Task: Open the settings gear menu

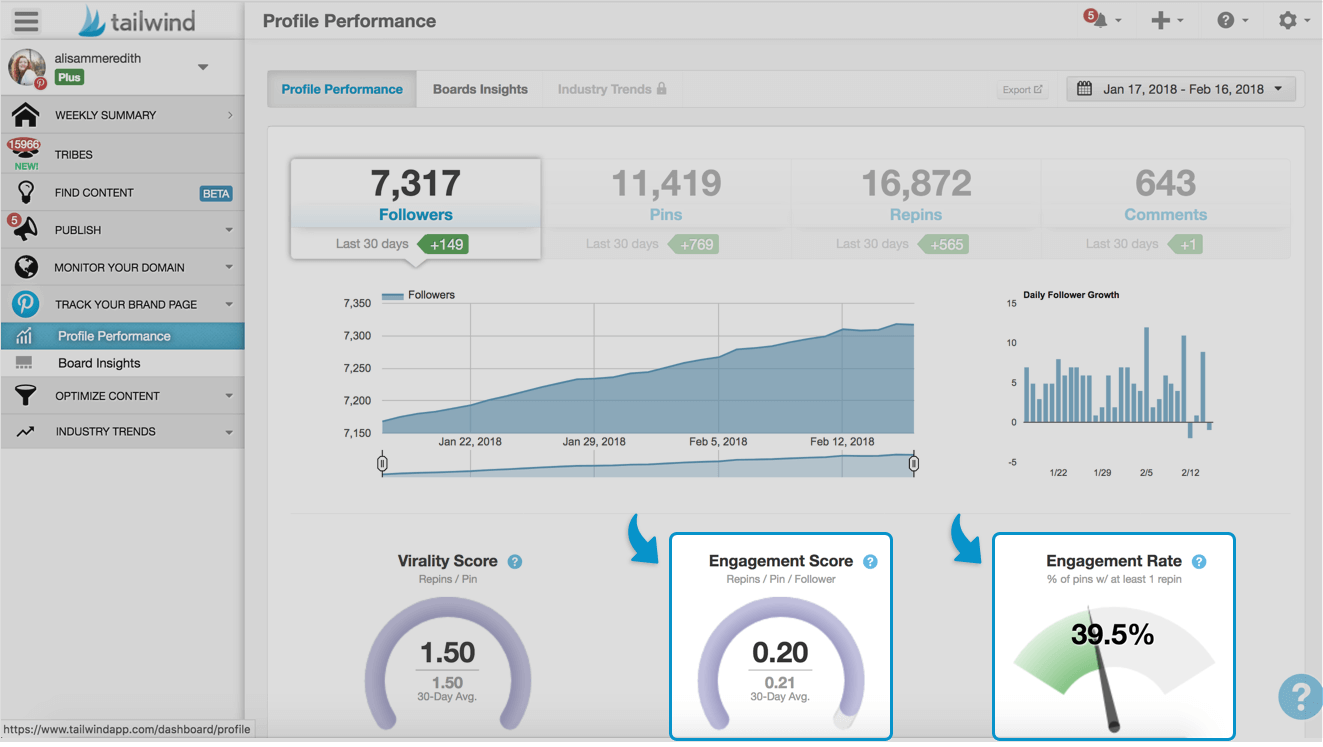Action: coord(1289,19)
